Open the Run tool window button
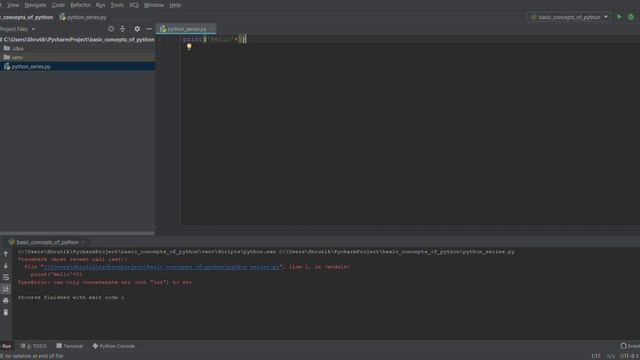This screenshot has width=640, height=360. coord(6,346)
